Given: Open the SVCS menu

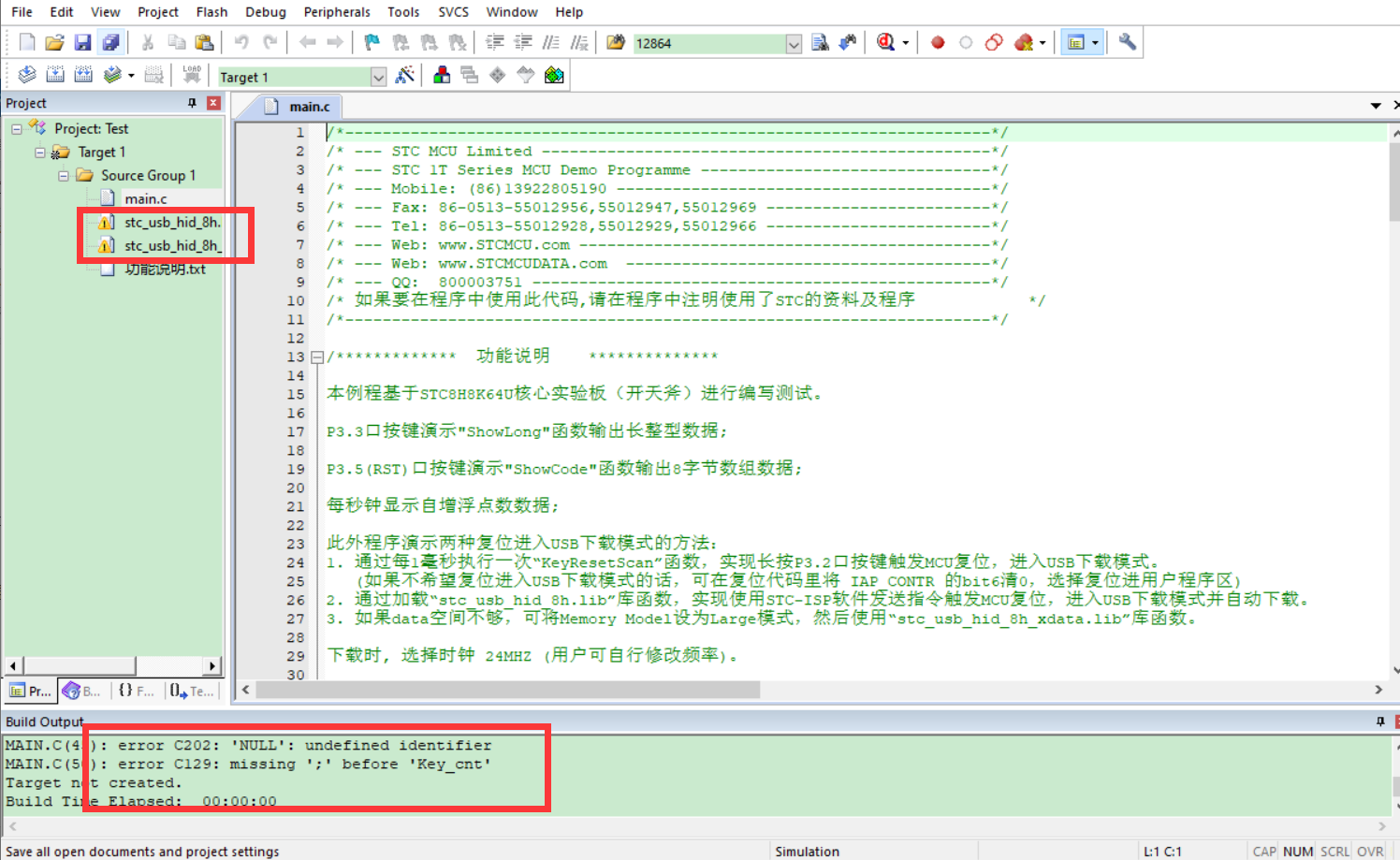Looking at the screenshot, I should click(454, 12).
